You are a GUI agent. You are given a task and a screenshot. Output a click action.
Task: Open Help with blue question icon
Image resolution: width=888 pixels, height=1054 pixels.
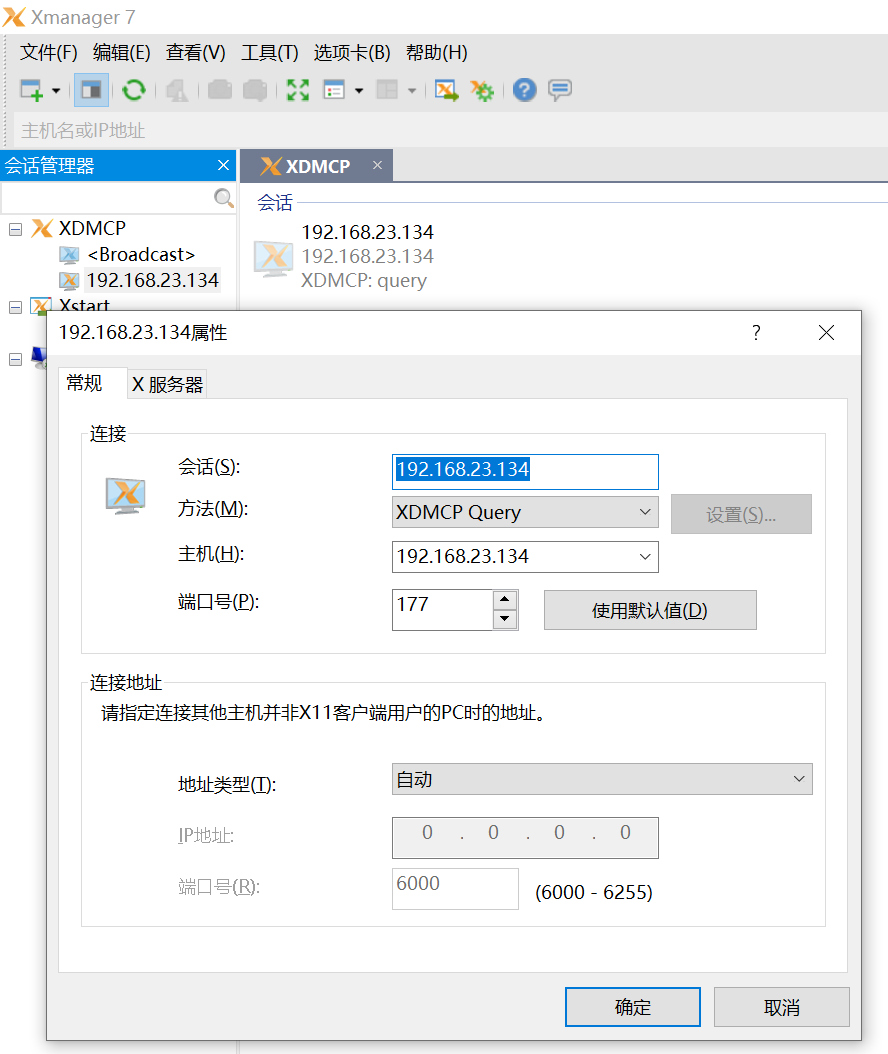point(524,90)
